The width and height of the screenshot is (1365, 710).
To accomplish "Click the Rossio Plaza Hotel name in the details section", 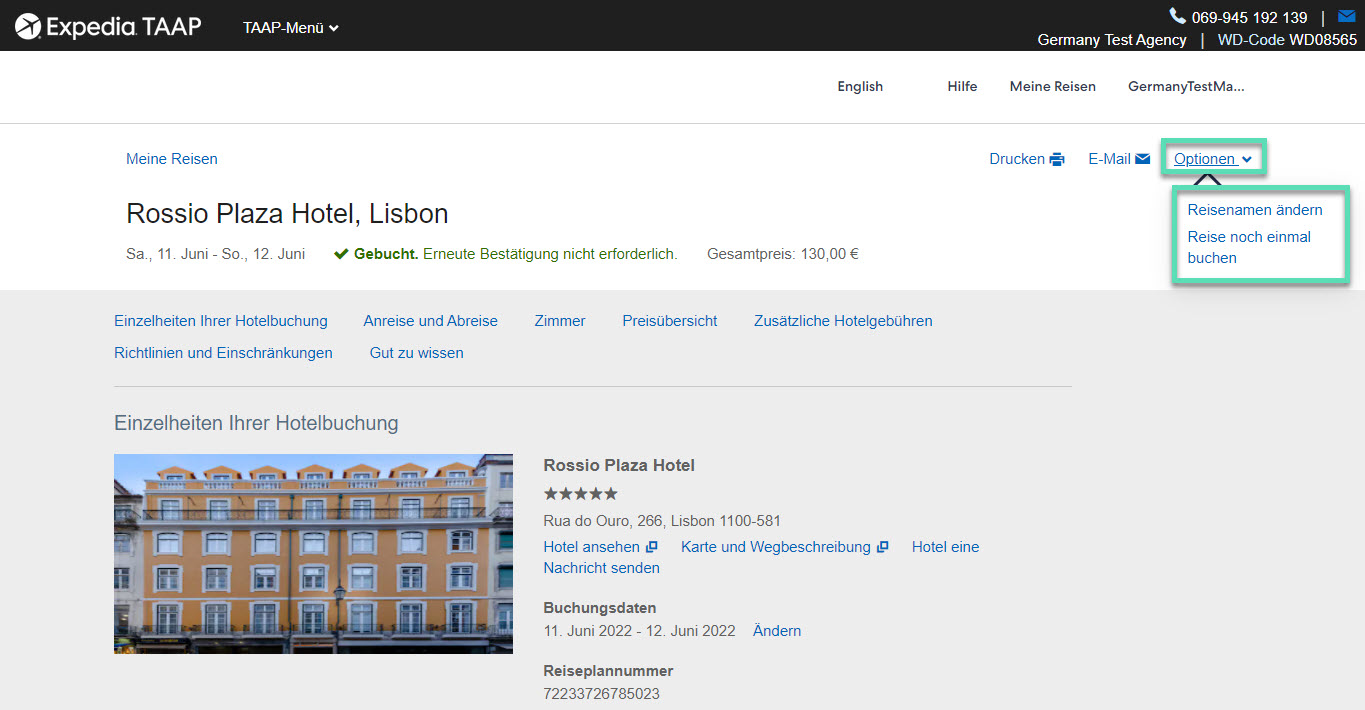I will tap(619, 465).
